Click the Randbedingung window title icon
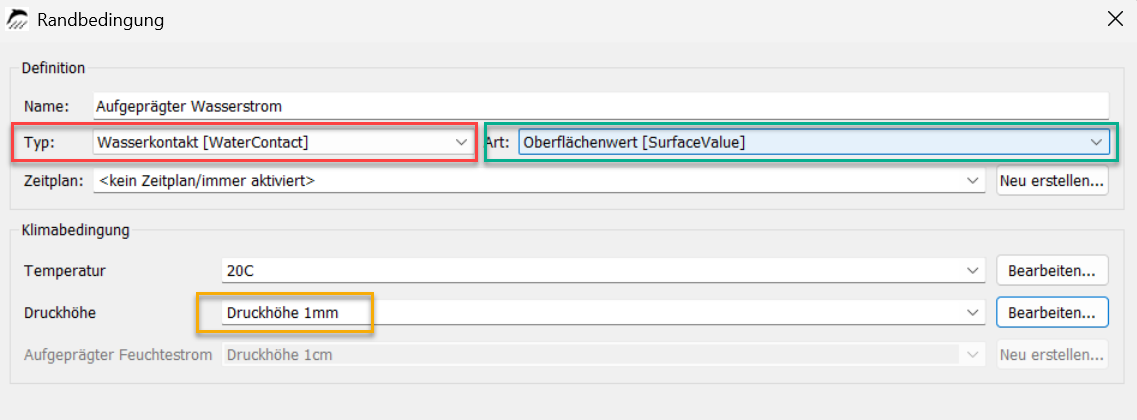Viewport: 1137px width, 420px height. point(17,20)
